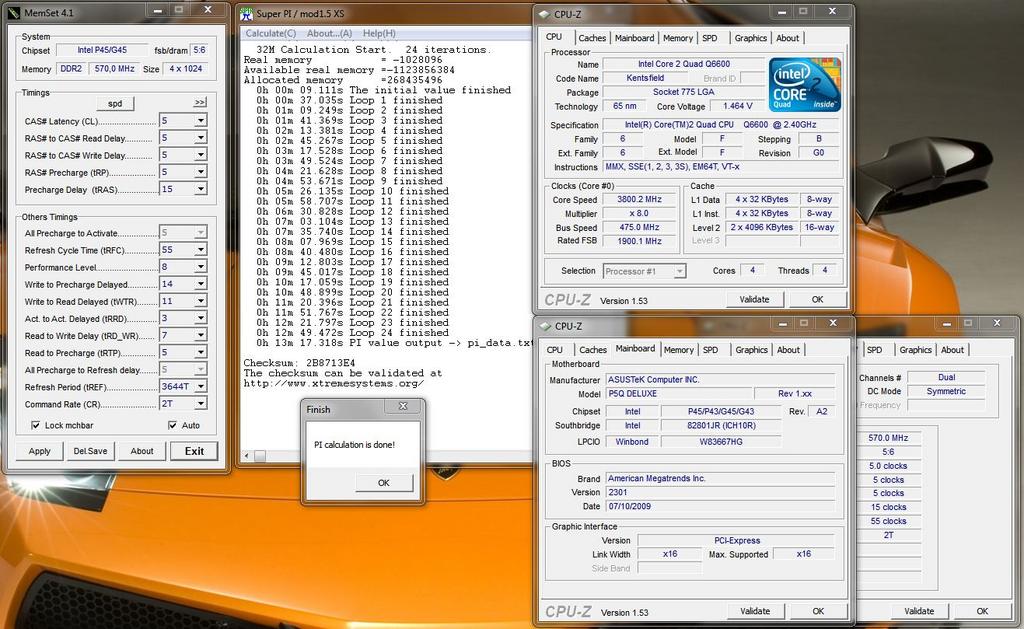Switch to CPU tab in lower CPU-Z window
Screen dimensions: 1024x629
(x=554, y=350)
